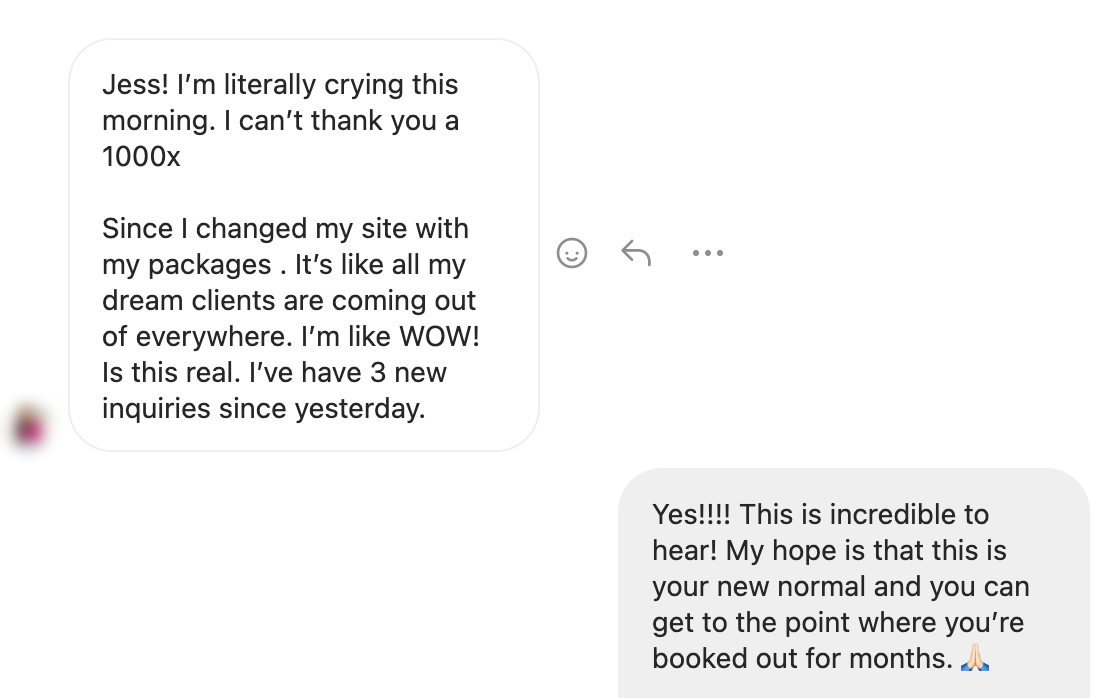Image resolution: width=1110 pixels, height=698 pixels.
Task: Click the reply arrow icon
Action: pyautogui.click(x=636, y=253)
